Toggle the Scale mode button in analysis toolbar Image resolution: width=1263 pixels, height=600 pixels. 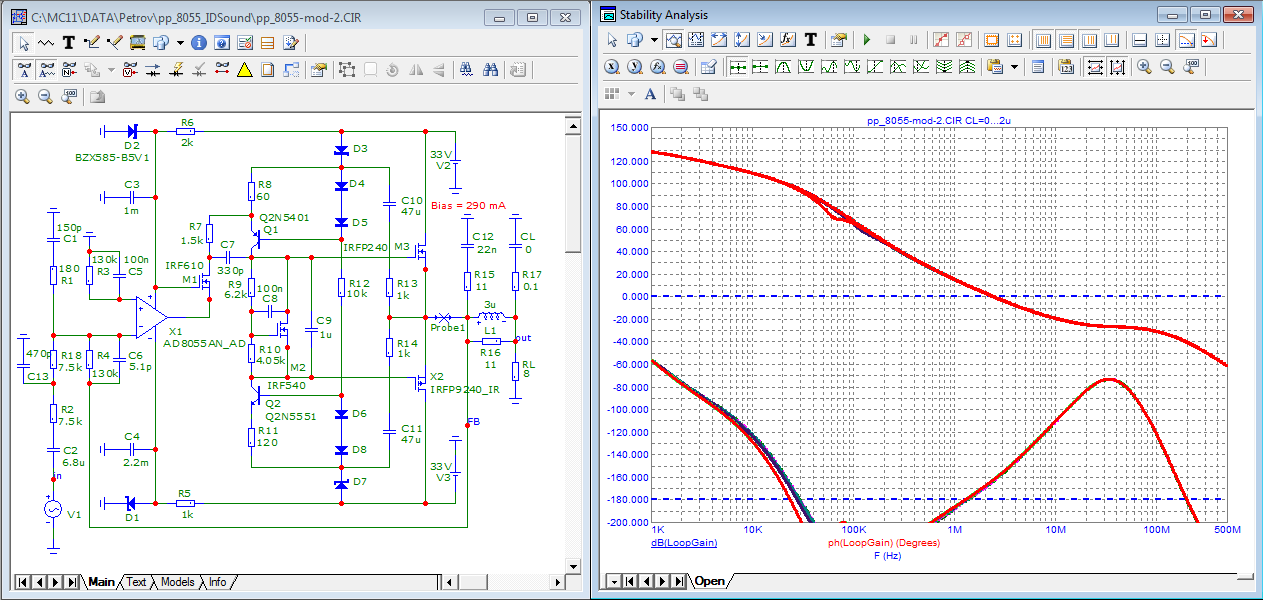point(675,40)
